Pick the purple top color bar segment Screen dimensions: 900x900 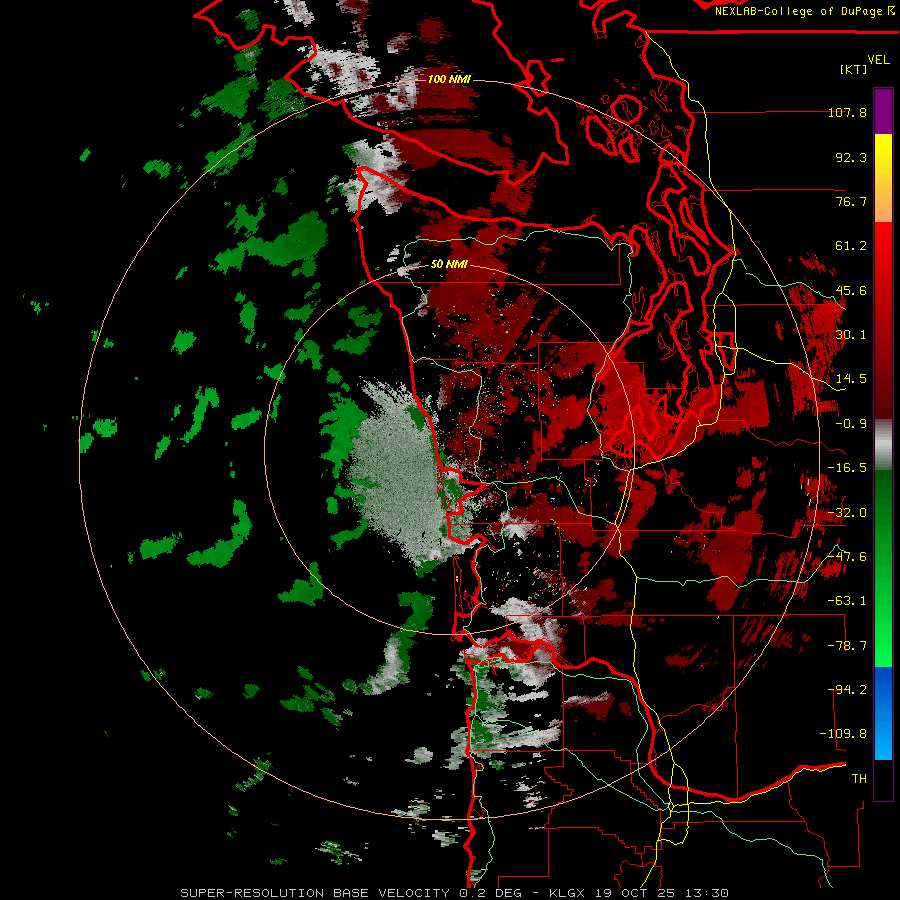[x=883, y=111]
